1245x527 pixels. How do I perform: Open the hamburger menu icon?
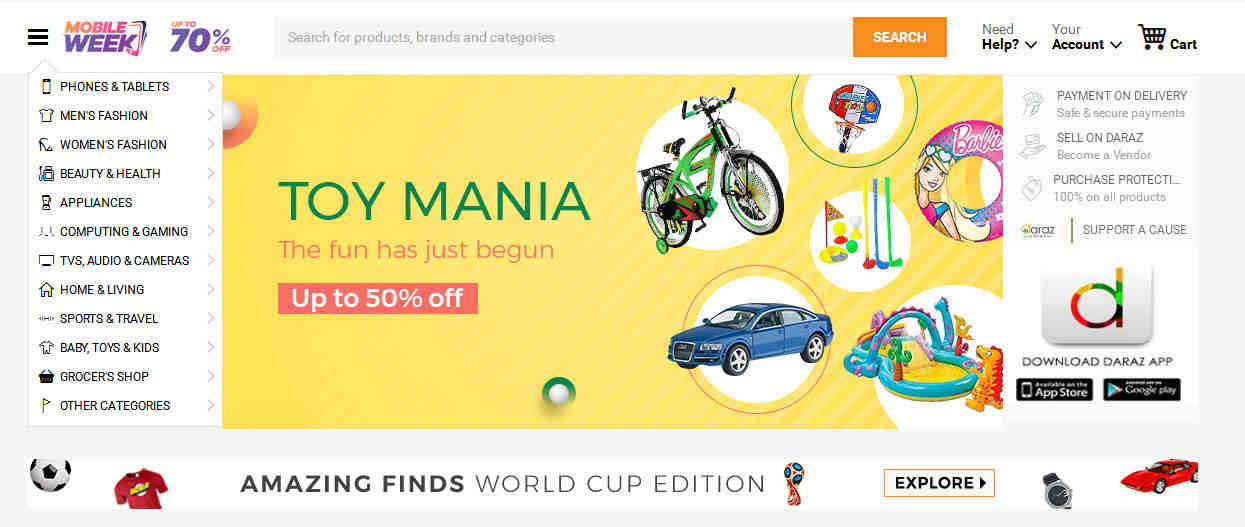[x=38, y=38]
